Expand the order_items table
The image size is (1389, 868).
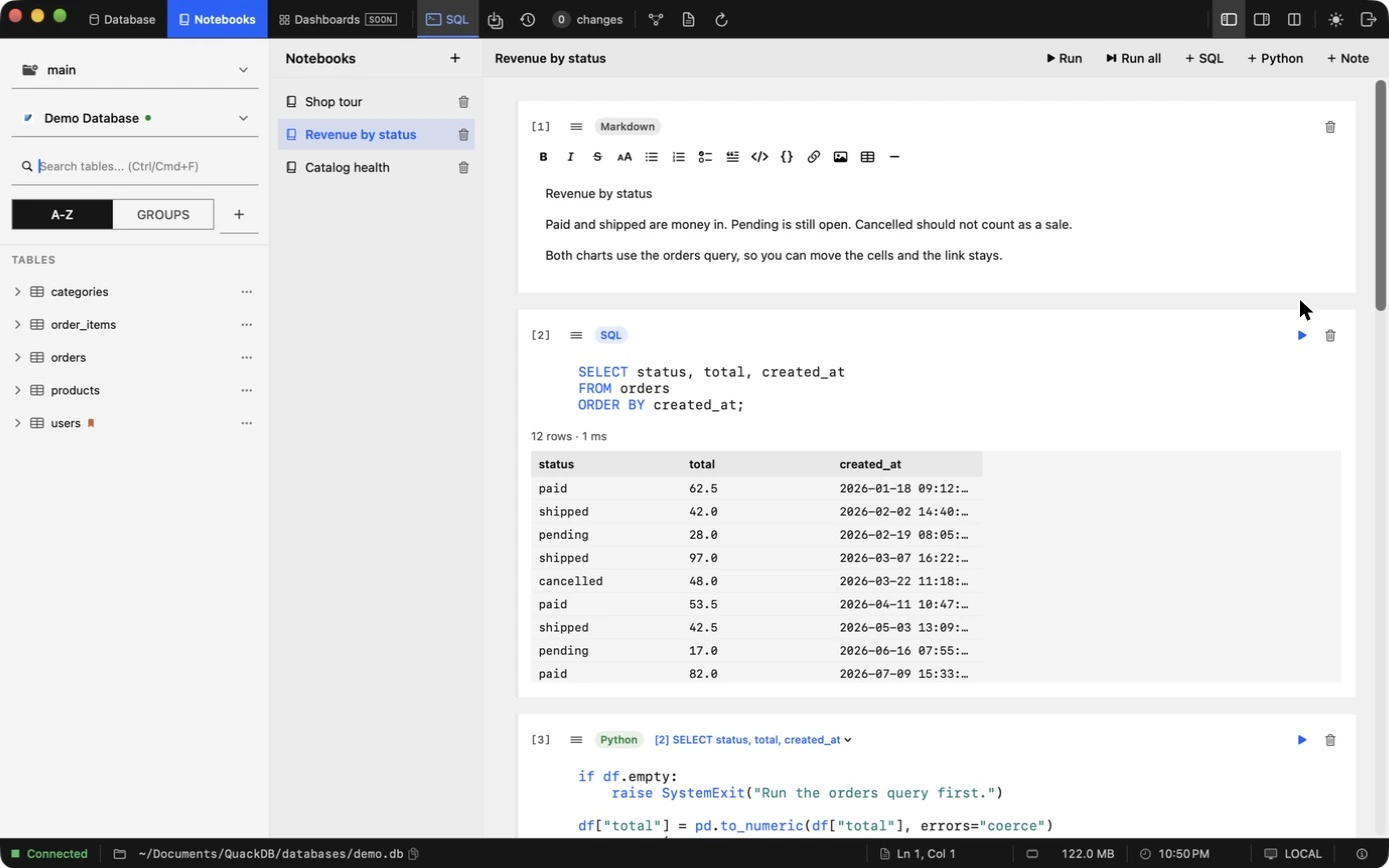click(17, 325)
